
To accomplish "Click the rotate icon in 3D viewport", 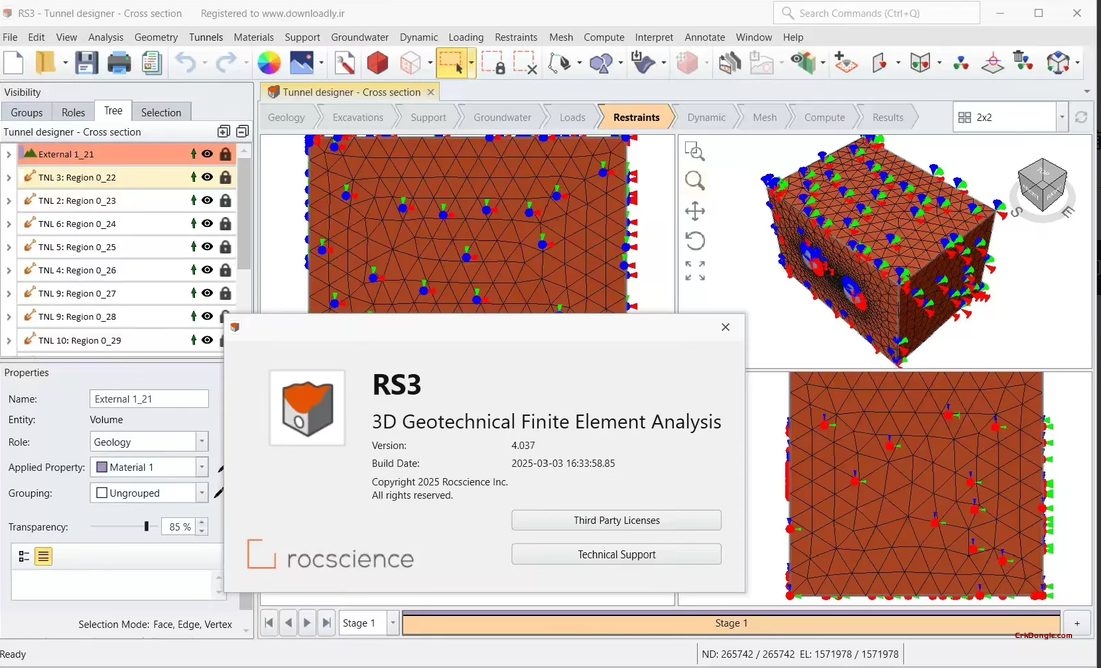I will click(694, 241).
